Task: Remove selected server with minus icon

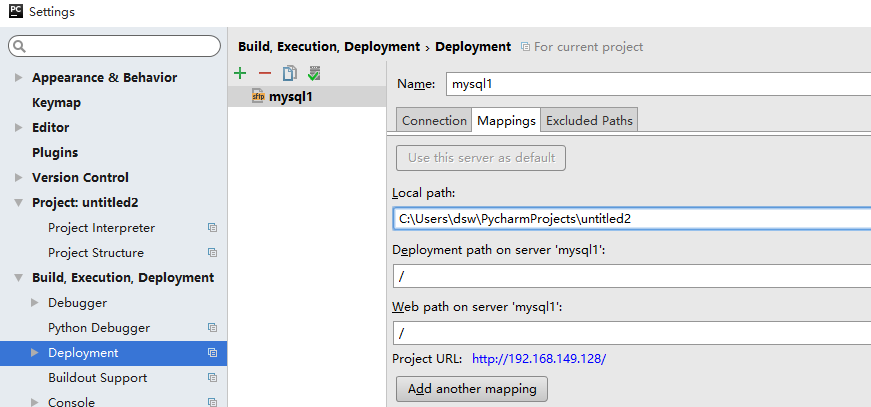Action: (x=265, y=73)
